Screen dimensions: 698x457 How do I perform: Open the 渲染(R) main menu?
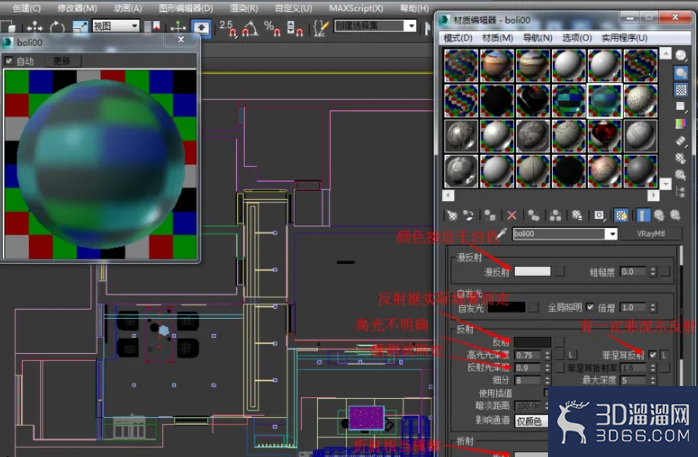[x=243, y=8]
